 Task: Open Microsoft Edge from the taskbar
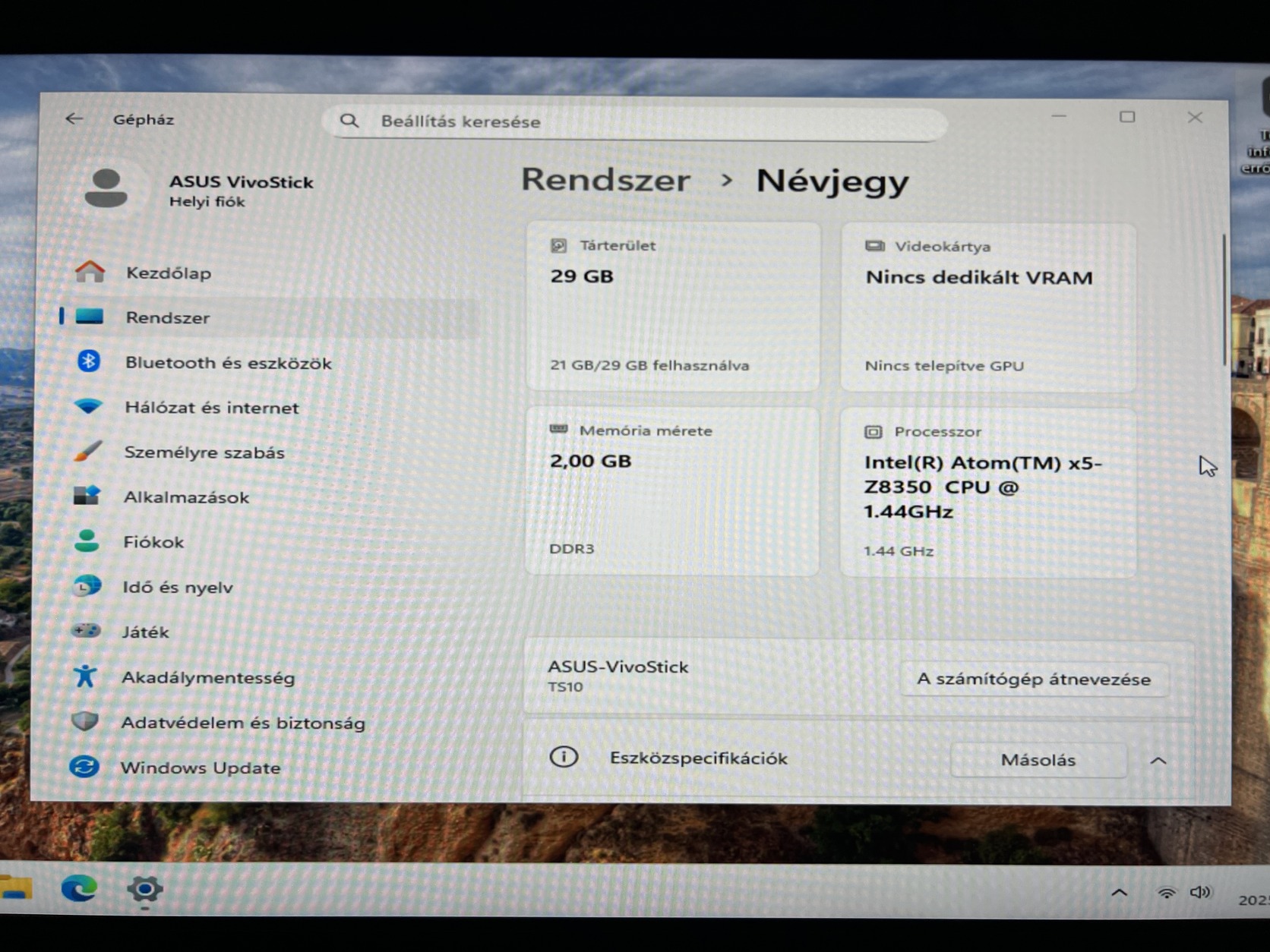point(79,887)
